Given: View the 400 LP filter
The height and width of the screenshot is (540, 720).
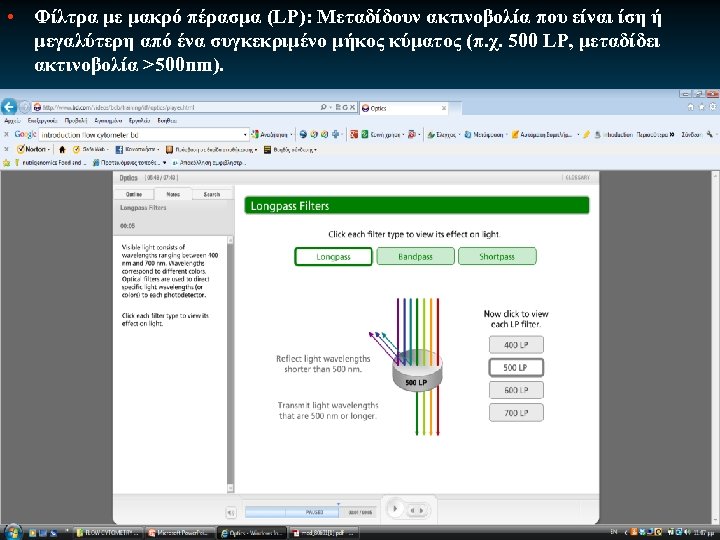Looking at the screenshot, I should (x=516, y=345).
